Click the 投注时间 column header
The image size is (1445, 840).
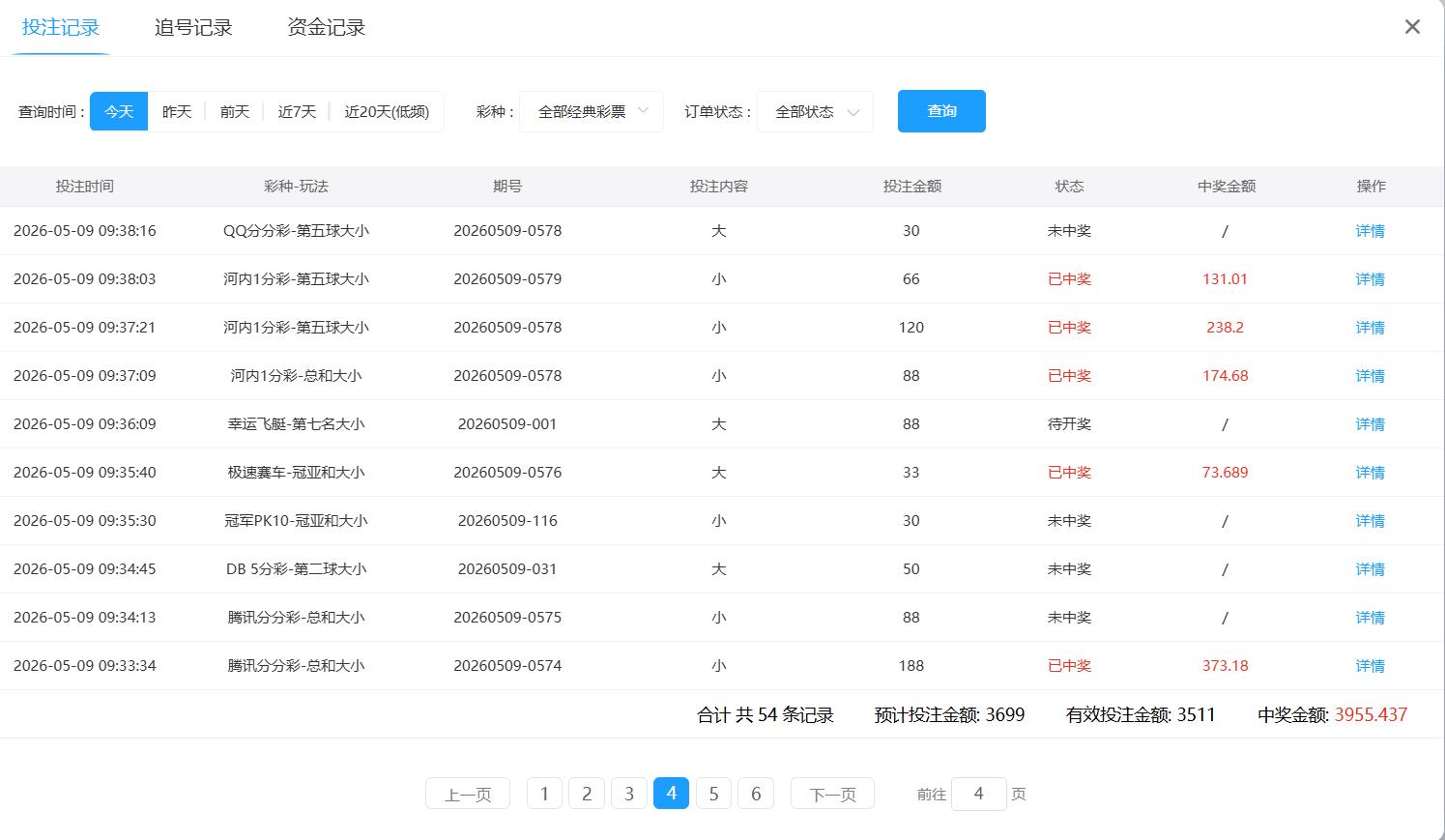click(x=84, y=187)
